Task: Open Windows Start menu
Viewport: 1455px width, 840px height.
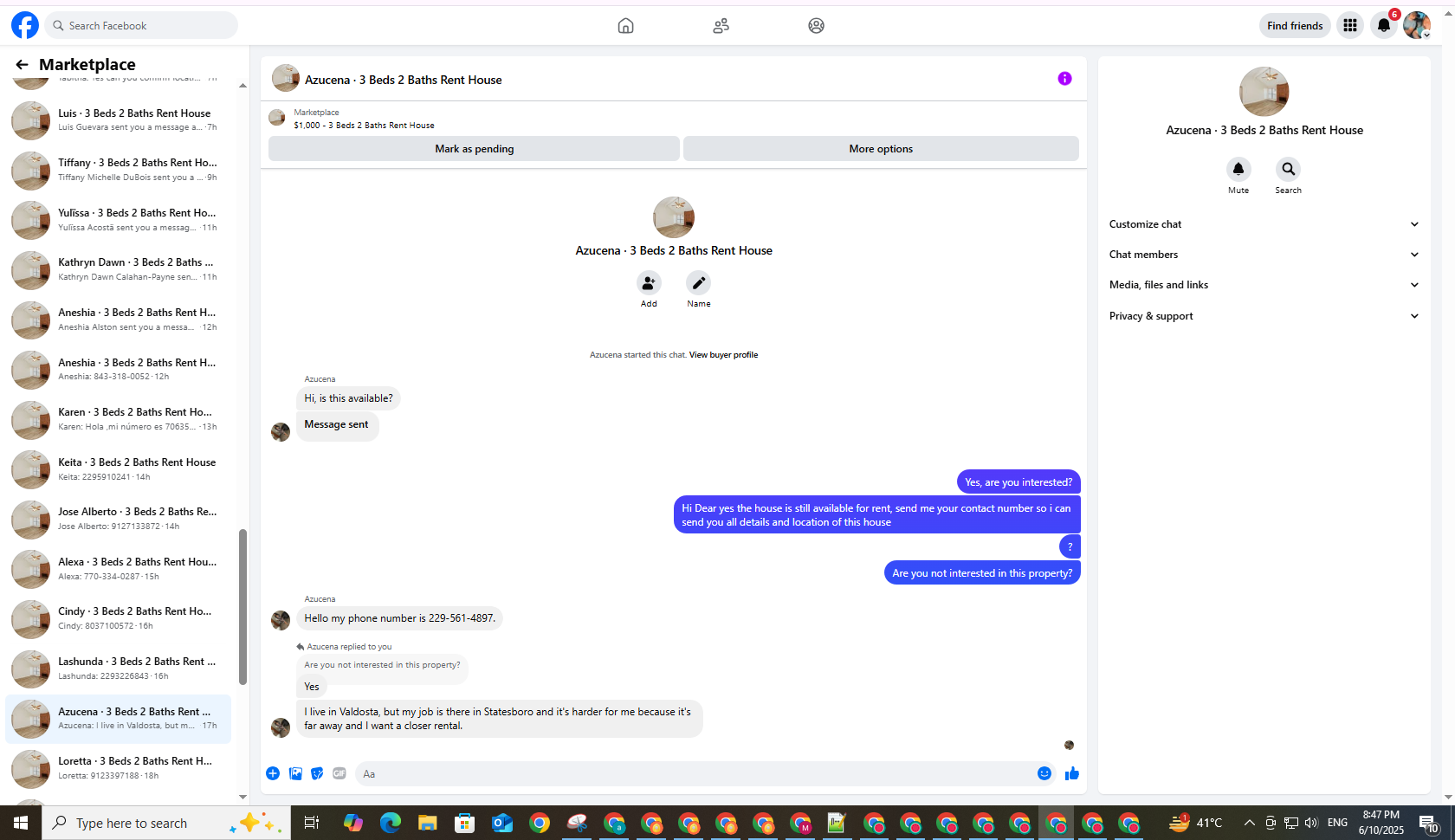Action: 21,823
